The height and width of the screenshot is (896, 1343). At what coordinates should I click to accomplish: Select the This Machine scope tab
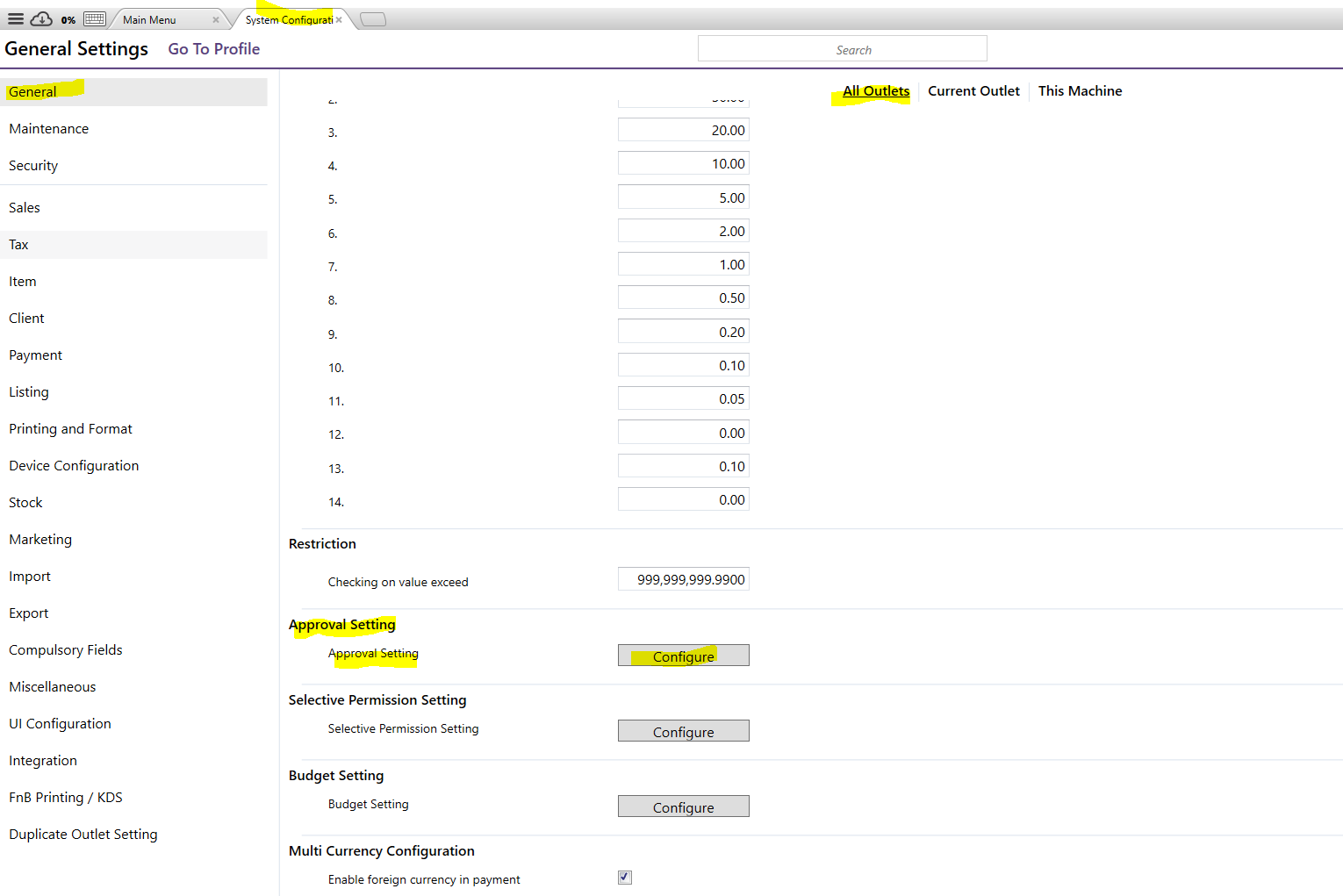coord(1080,91)
